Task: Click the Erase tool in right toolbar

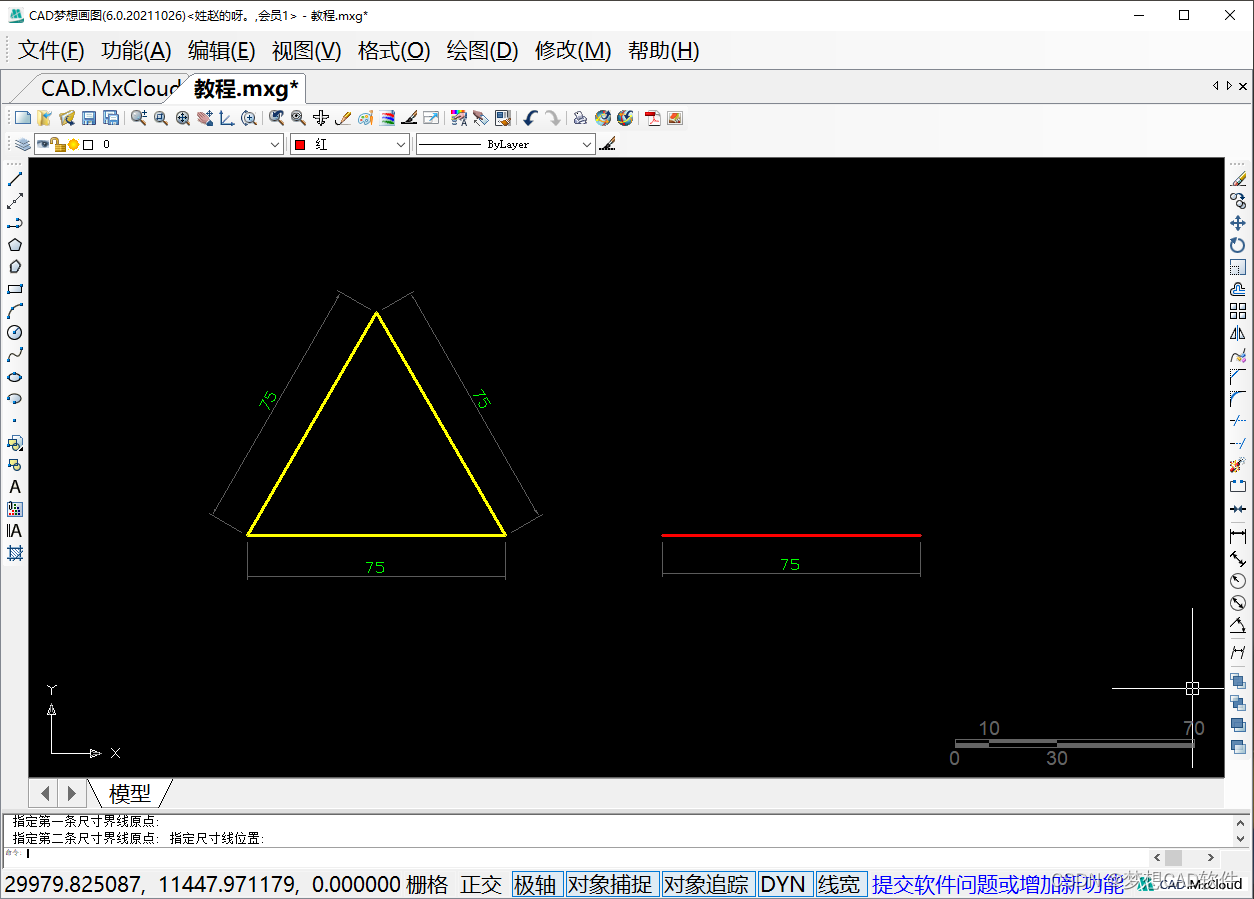Action: (1238, 178)
